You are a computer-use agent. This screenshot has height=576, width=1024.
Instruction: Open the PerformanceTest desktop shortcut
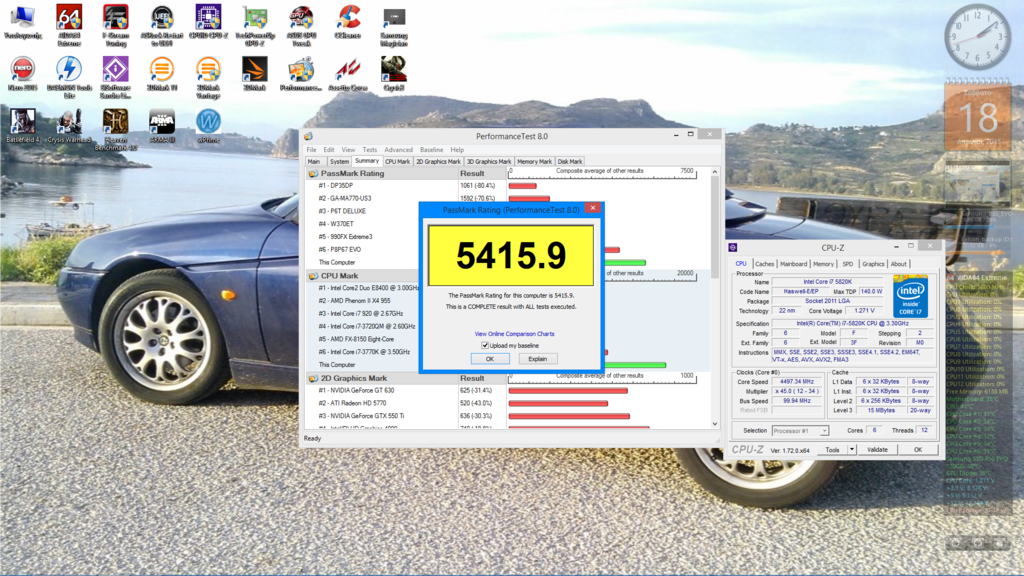(x=301, y=73)
